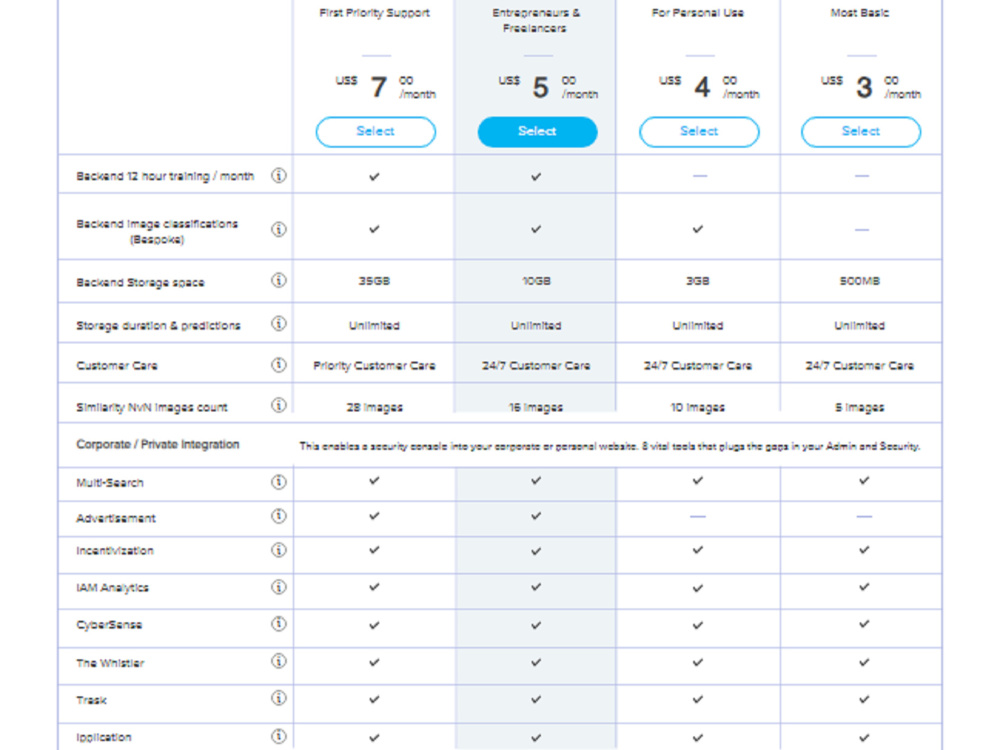
Task: Open the Trask info icon
Action: 279,699
